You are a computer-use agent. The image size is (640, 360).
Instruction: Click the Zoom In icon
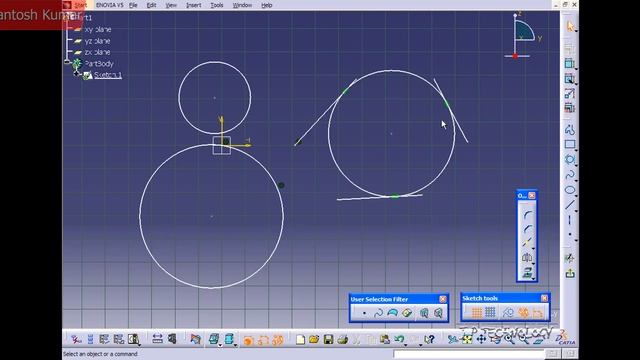tap(509, 339)
